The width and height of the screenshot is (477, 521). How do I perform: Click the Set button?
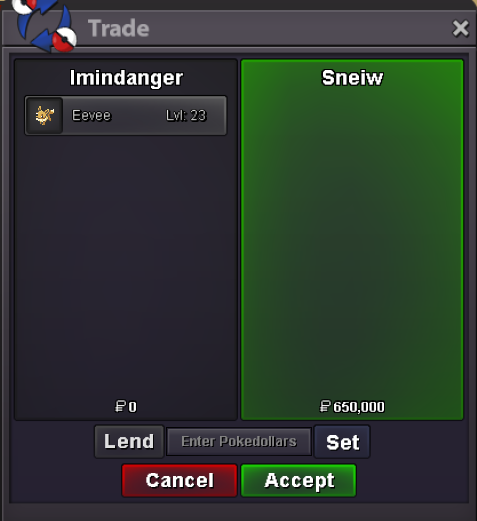click(342, 442)
